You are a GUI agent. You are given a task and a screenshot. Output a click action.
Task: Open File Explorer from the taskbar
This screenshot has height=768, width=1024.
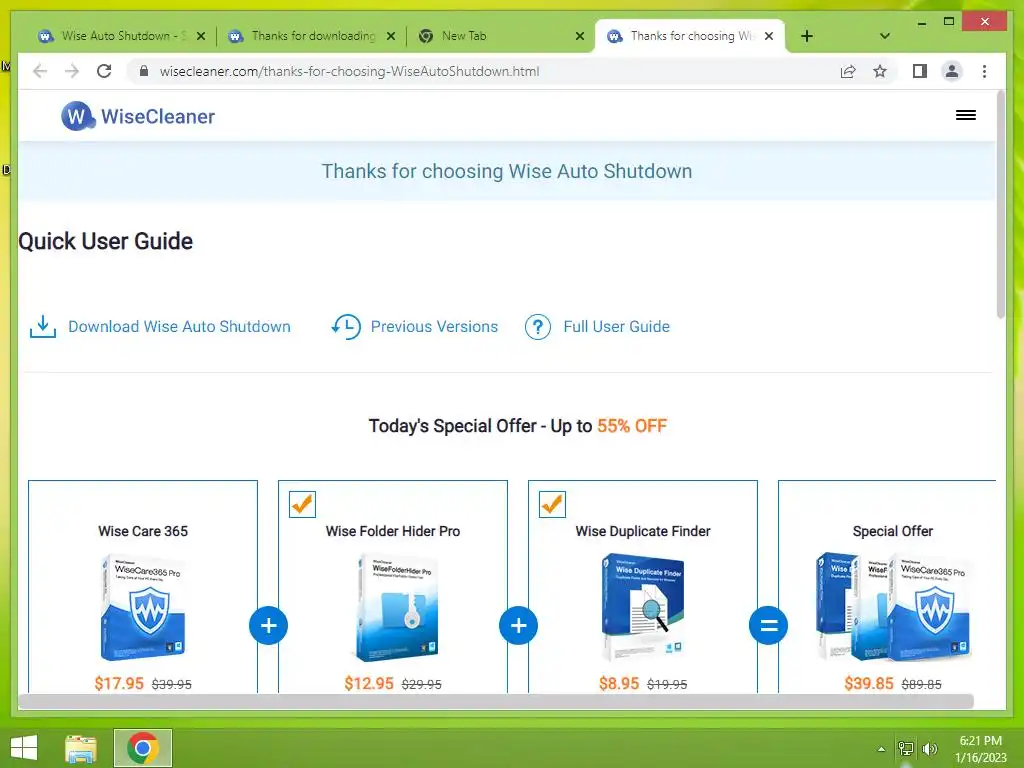[81, 748]
